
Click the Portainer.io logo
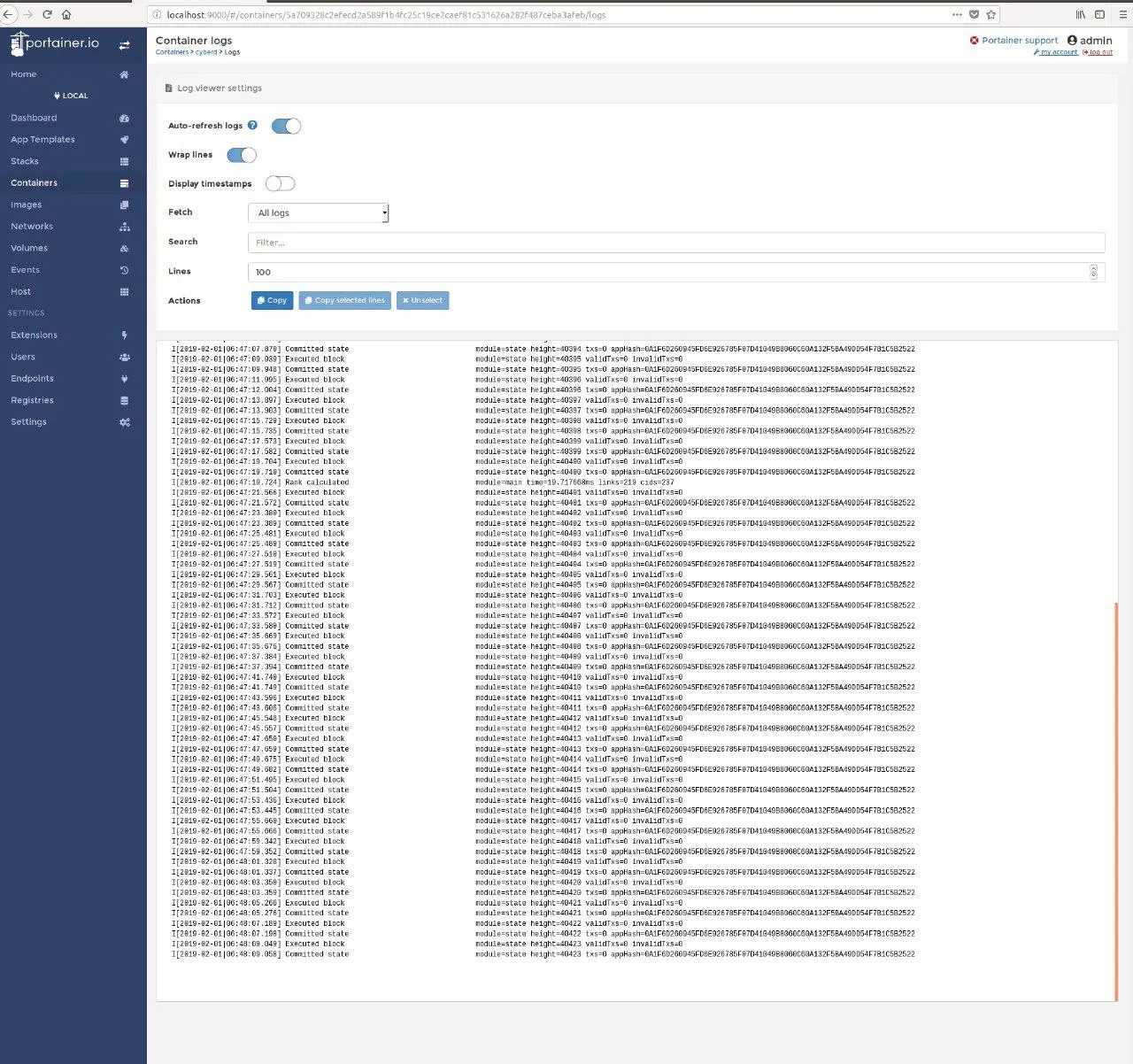(55, 43)
